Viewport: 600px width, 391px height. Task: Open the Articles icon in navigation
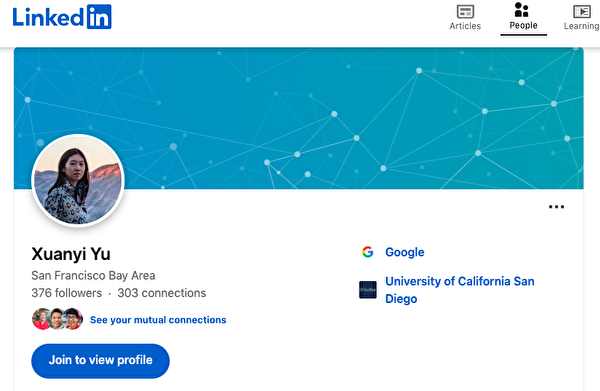[x=465, y=11]
